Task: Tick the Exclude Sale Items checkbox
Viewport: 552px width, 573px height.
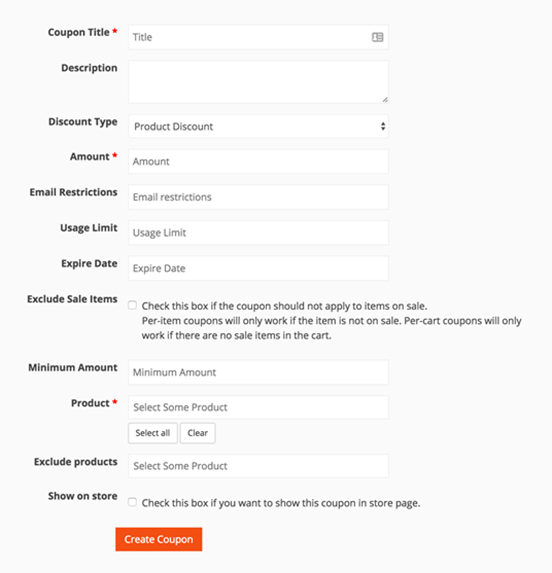Action: [x=132, y=305]
